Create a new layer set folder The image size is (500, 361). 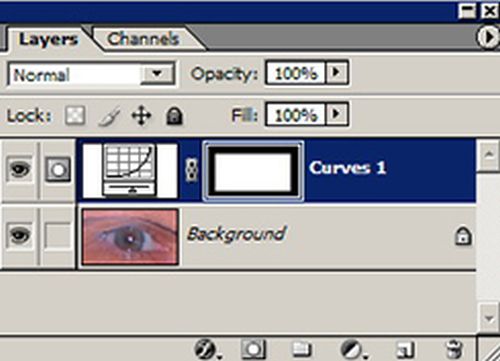pyautogui.click(x=302, y=350)
